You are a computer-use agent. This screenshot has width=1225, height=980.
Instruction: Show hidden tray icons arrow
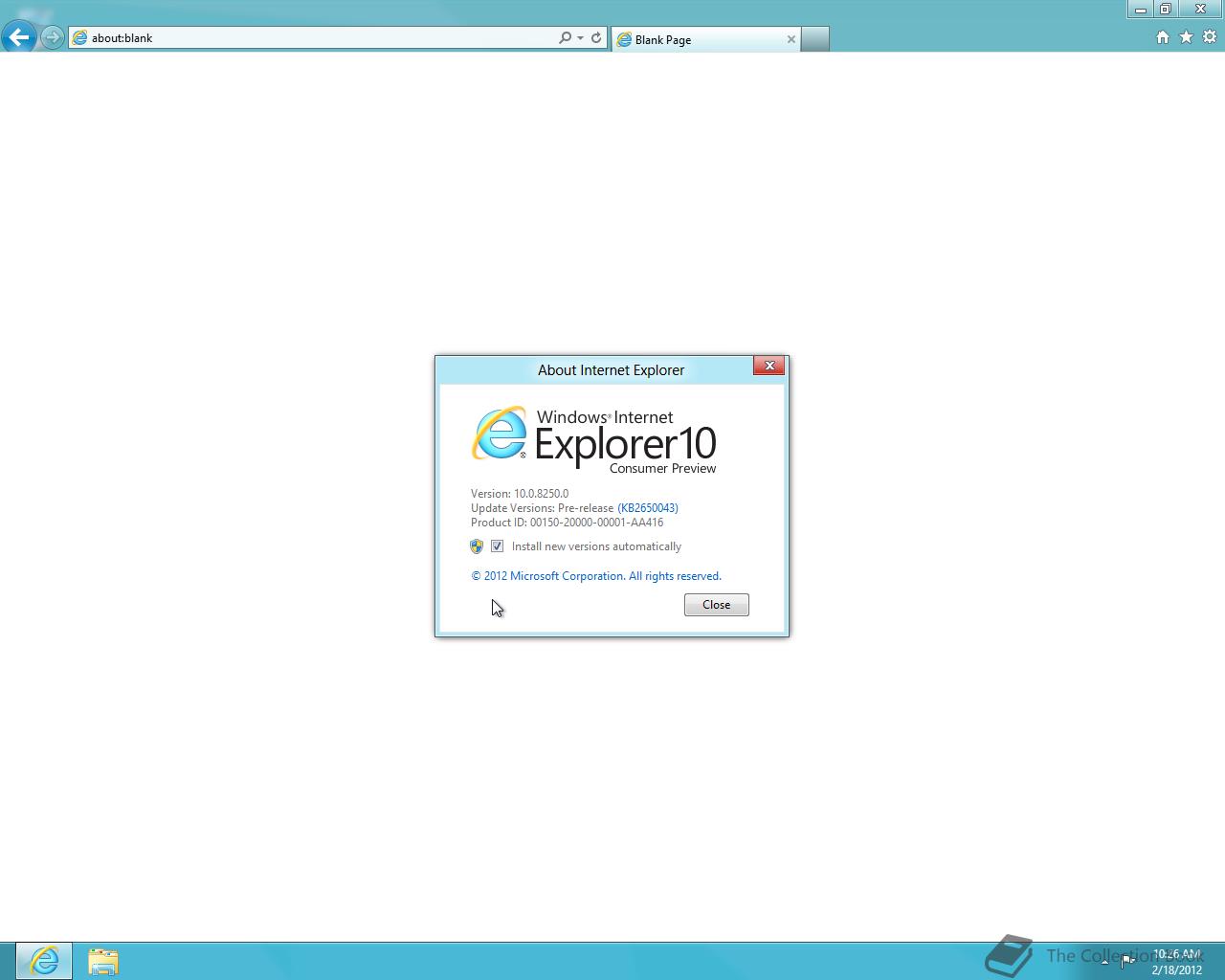[1104, 962]
